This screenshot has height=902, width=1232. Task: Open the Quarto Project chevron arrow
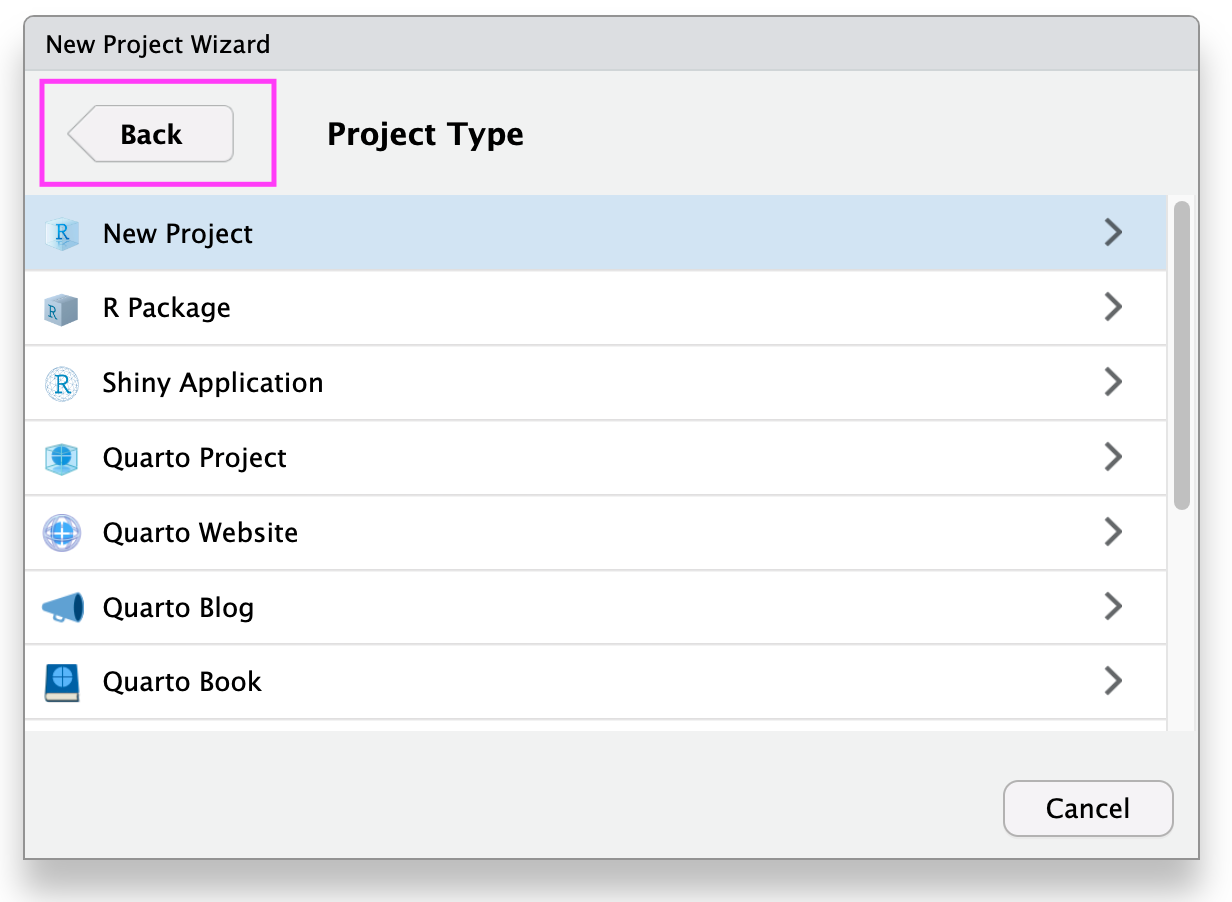pyautogui.click(x=1113, y=457)
